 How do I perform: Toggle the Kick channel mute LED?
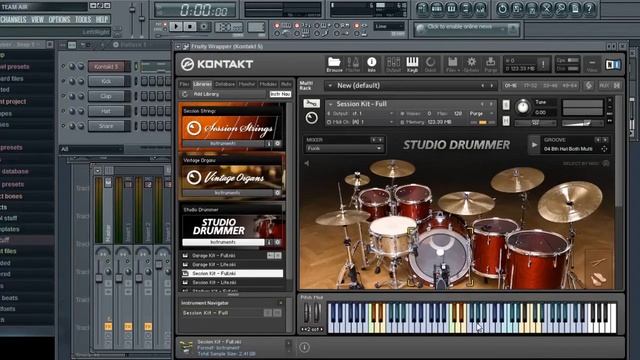click(x=63, y=81)
